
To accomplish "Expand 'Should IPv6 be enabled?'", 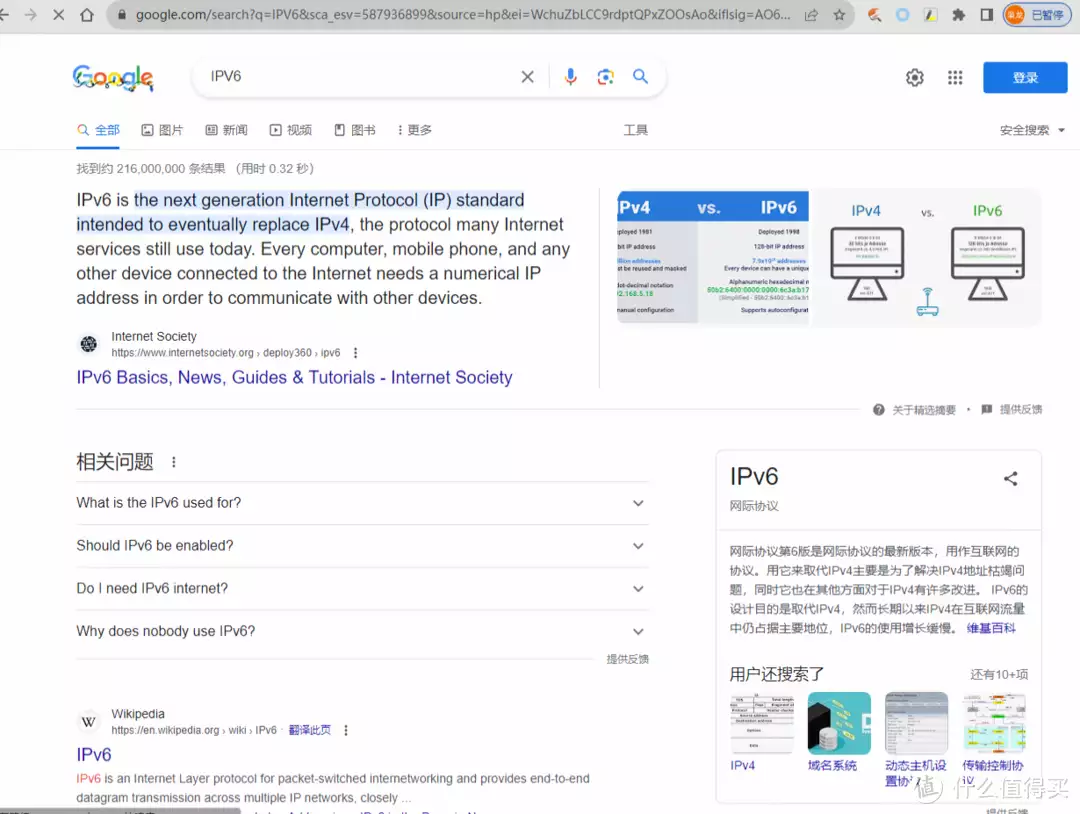I will point(362,546).
